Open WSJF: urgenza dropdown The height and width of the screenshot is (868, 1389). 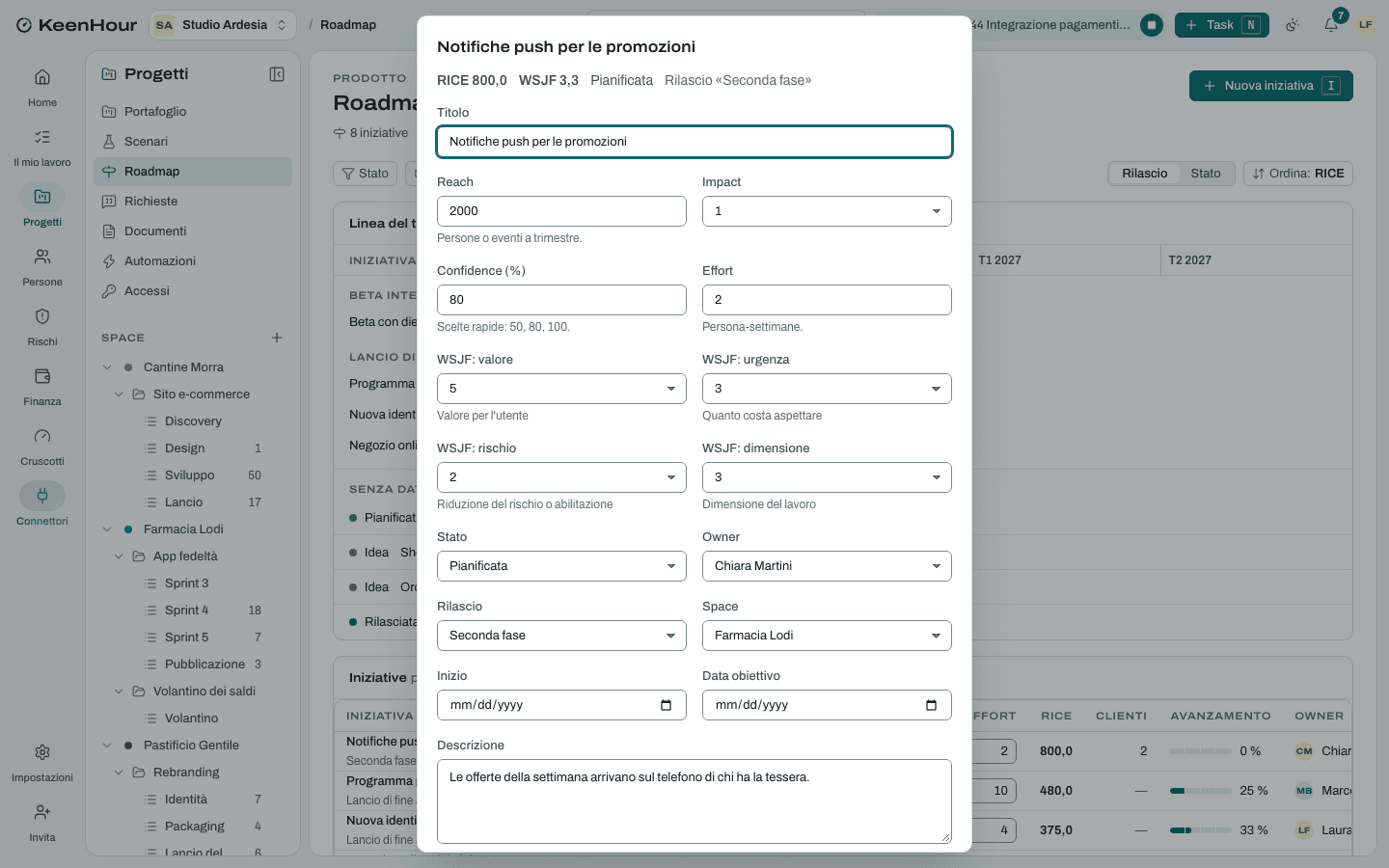pyautogui.click(x=827, y=389)
